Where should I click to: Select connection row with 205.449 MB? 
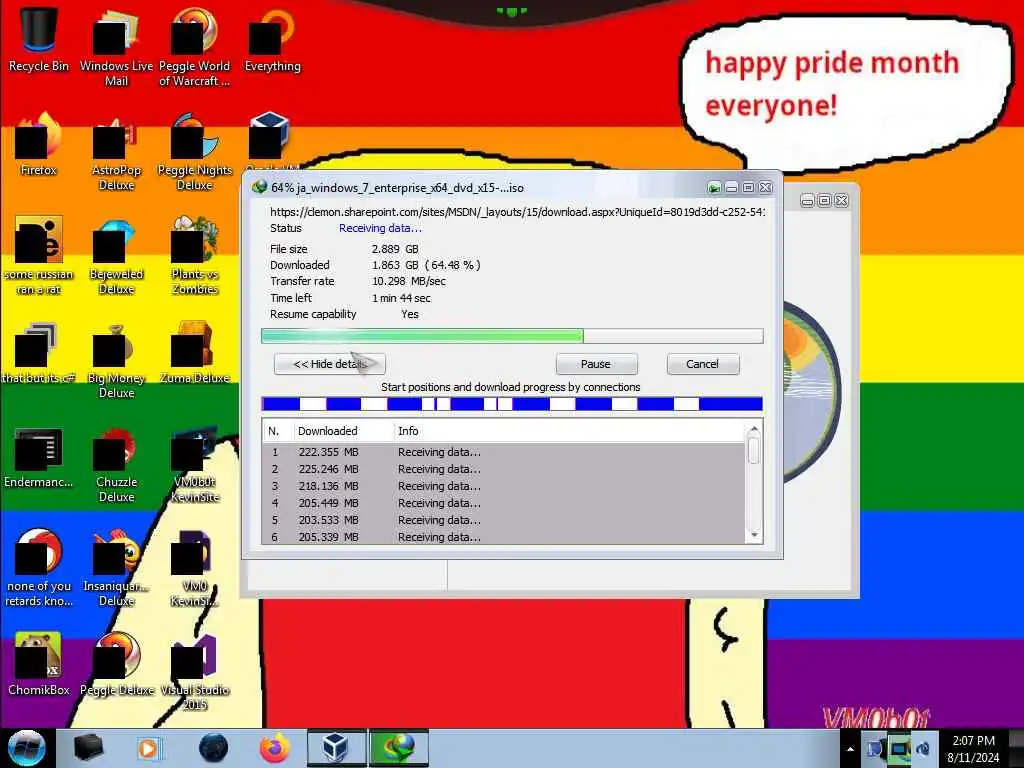[x=503, y=503]
